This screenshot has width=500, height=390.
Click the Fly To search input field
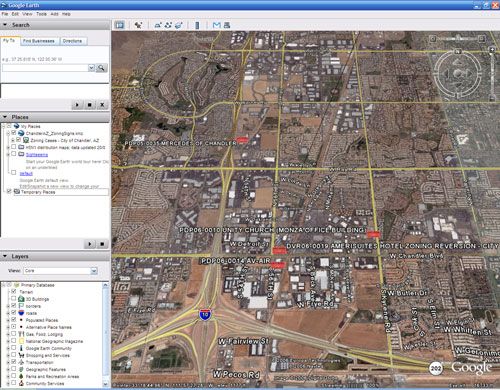(45, 68)
